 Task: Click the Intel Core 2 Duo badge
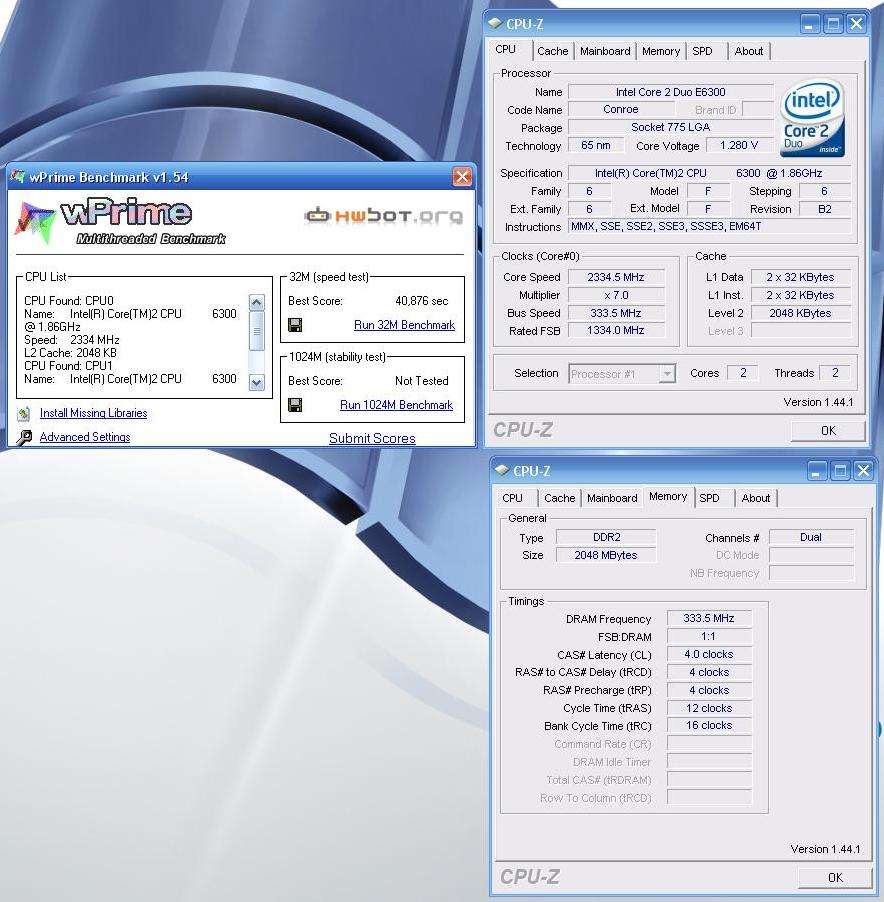812,119
